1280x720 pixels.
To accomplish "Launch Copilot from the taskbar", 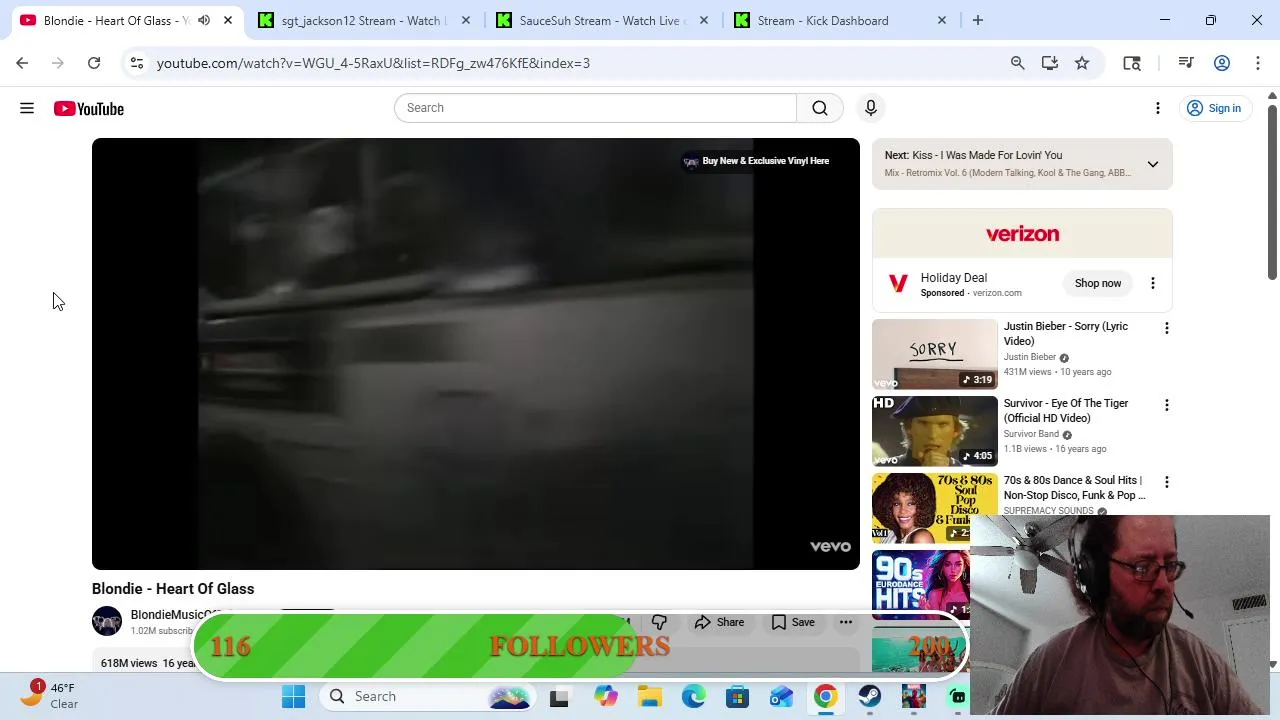I will coord(606,696).
